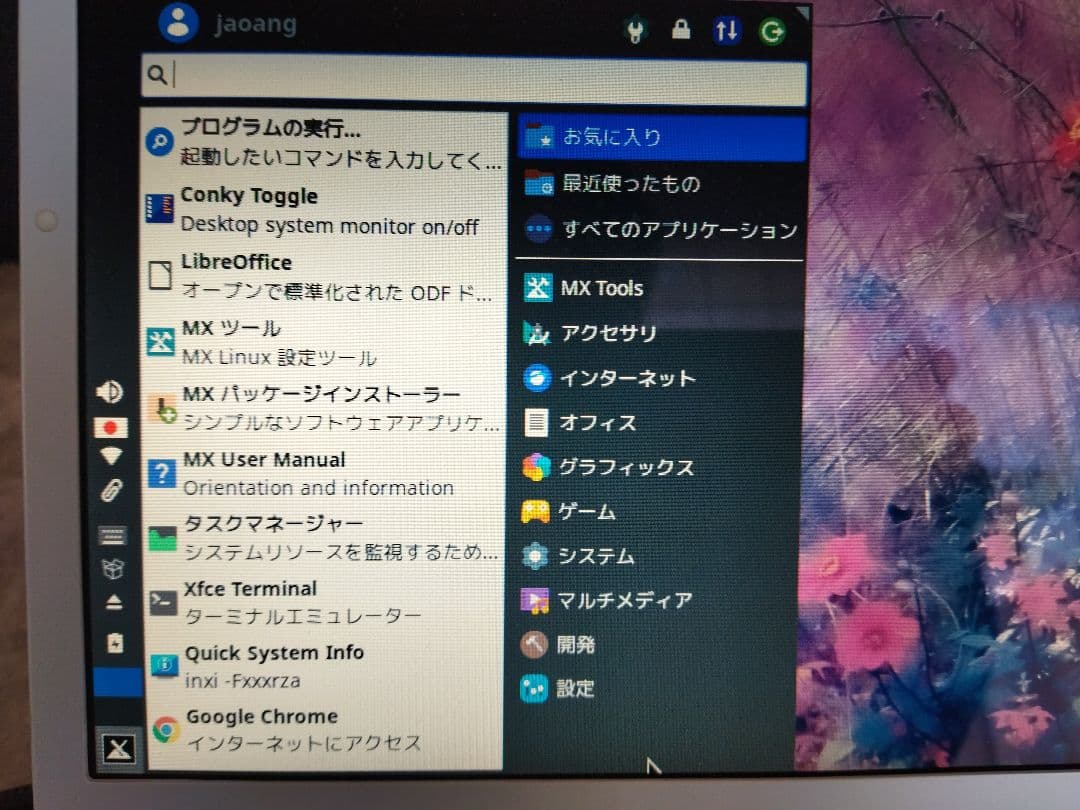Viewport: 1080px width, 810px height.
Task: Activate the lock screen button
Action: point(680,31)
